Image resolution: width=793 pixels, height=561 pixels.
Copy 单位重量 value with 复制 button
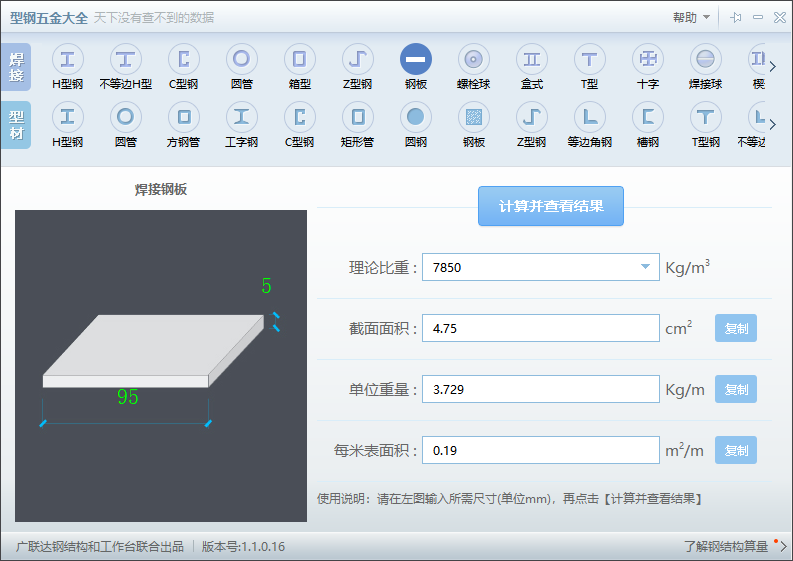736,389
